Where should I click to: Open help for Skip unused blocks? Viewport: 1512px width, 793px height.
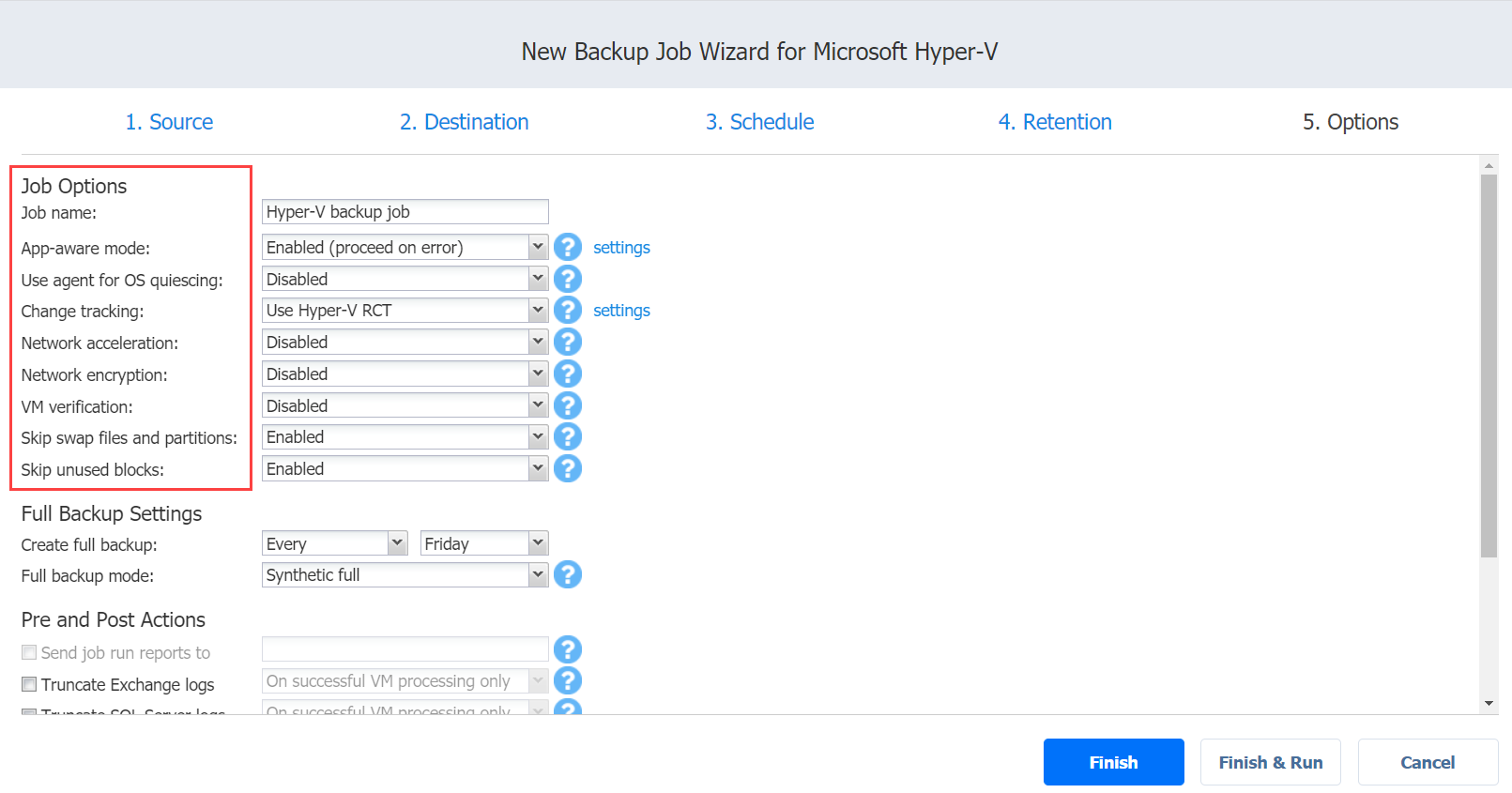568,468
